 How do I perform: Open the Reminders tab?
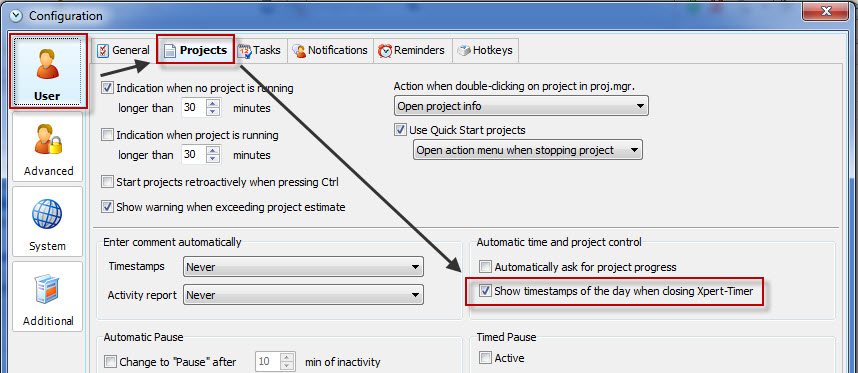click(411, 50)
